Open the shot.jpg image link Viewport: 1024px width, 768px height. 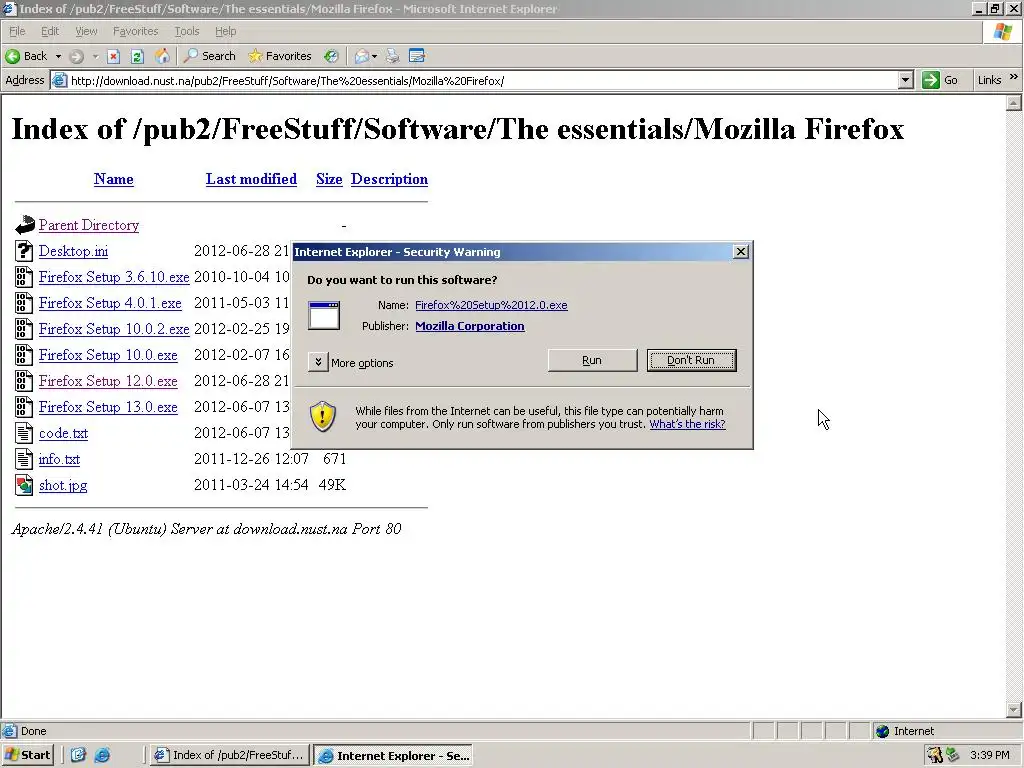click(x=63, y=485)
